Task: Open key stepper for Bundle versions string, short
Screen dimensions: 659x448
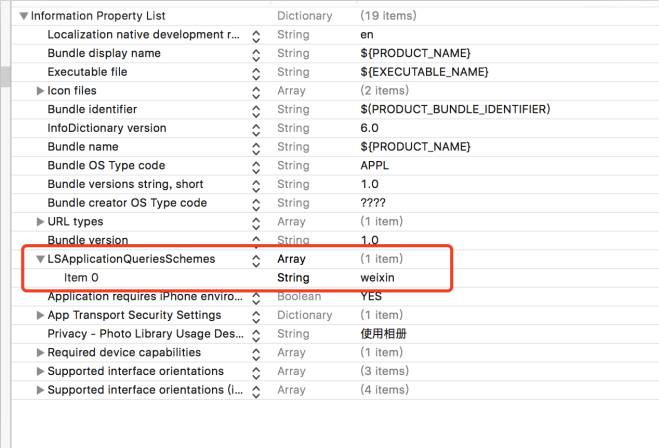Action: click(256, 186)
